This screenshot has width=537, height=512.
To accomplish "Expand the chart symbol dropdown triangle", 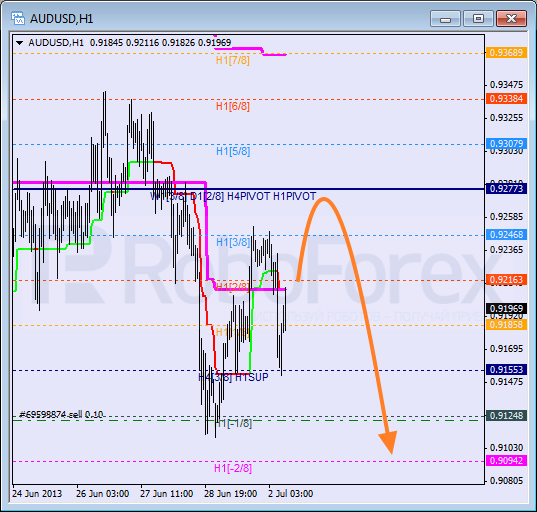I will 20,43.
